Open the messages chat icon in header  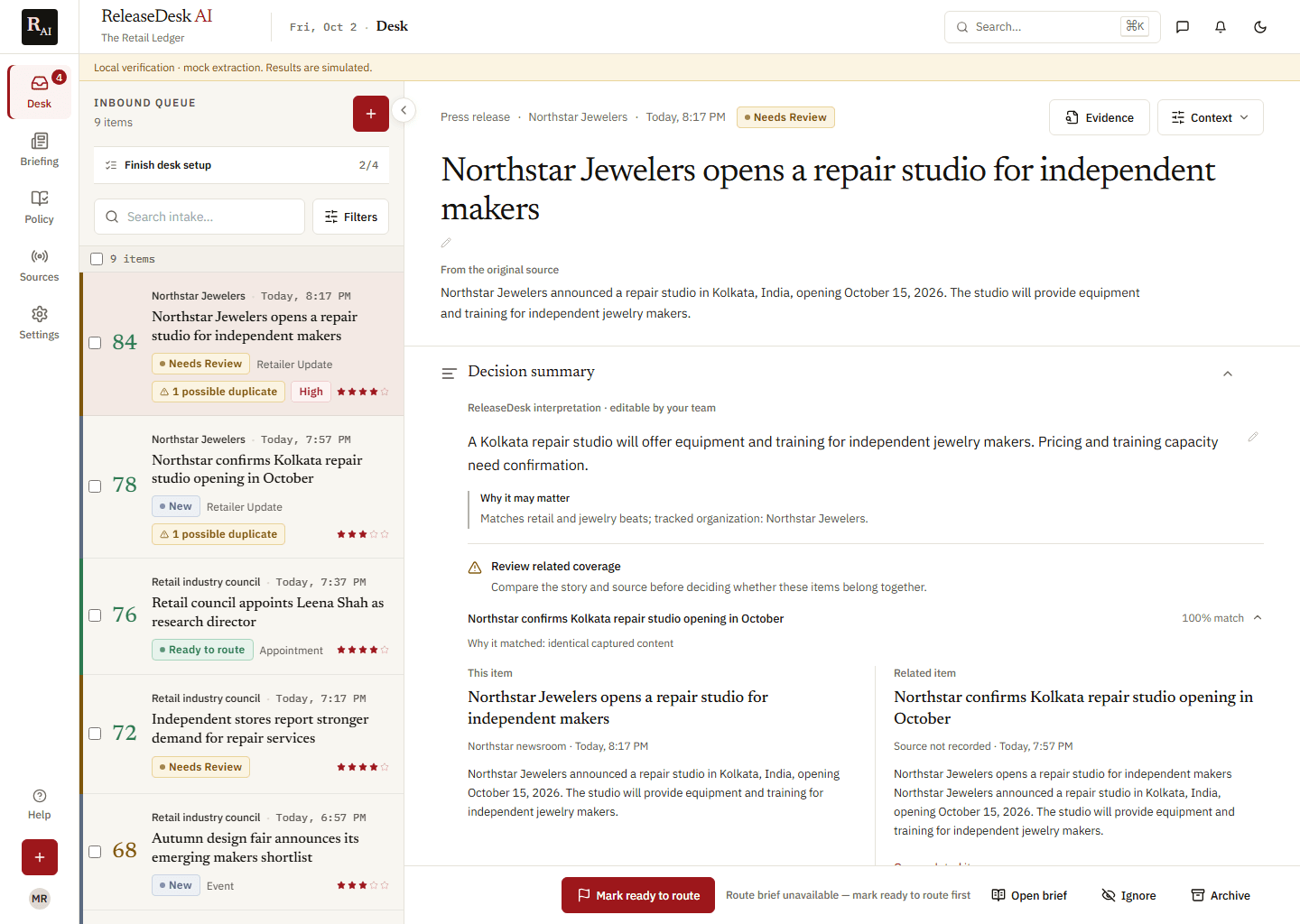(1183, 27)
